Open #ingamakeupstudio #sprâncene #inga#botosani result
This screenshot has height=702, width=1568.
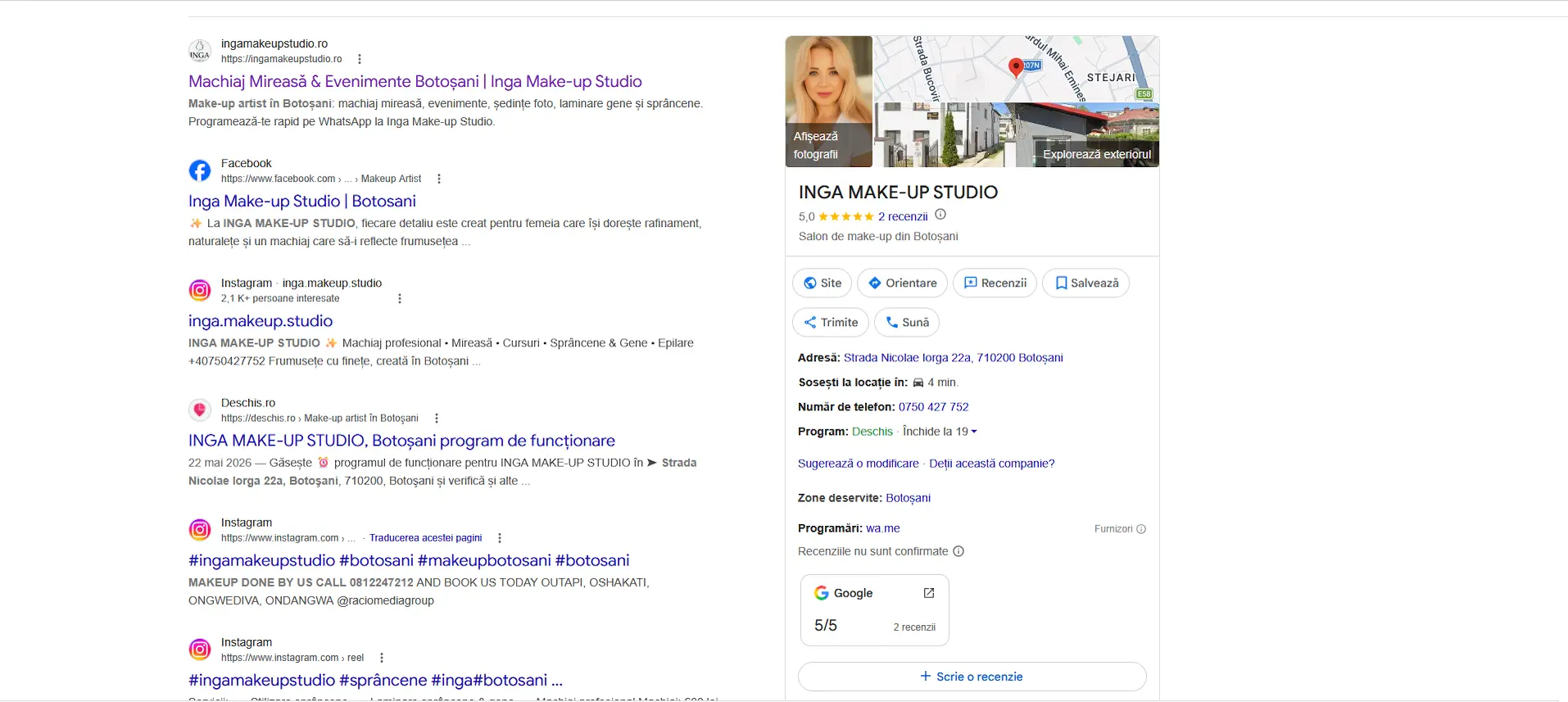[375, 680]
